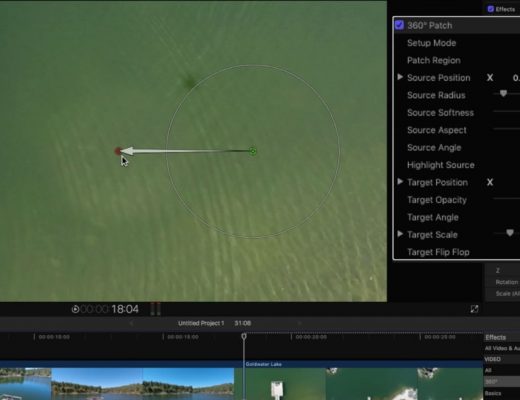This screenshot has height=400, width=520.
Task: Expand the Target Position disclosure triangle
Action: (x=400, y=182)
